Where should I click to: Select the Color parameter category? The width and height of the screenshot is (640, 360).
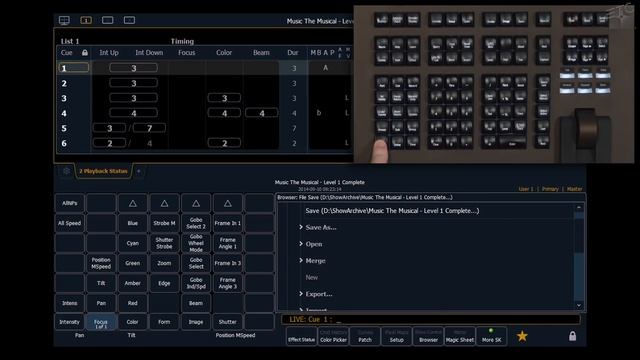pyautogui.click(x=133, y=322)
